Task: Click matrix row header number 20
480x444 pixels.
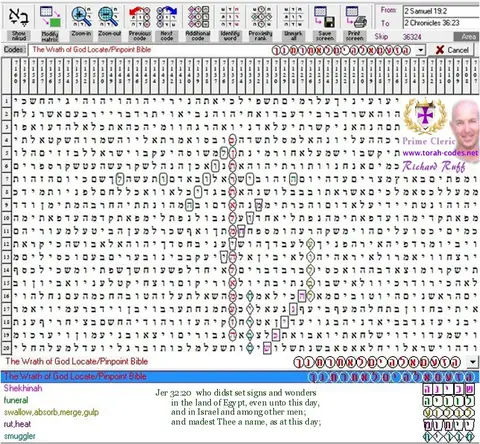Action: pos(6,348)
